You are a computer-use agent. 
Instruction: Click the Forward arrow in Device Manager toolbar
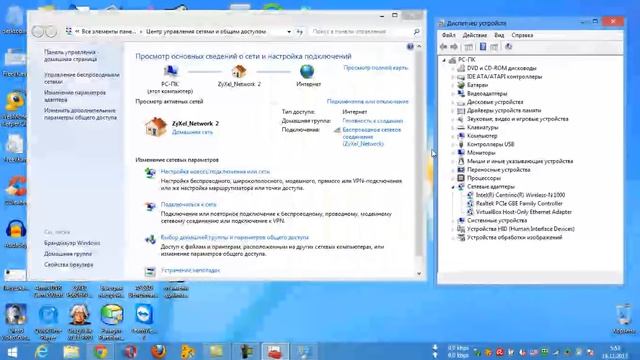click(x=454, y=47)
